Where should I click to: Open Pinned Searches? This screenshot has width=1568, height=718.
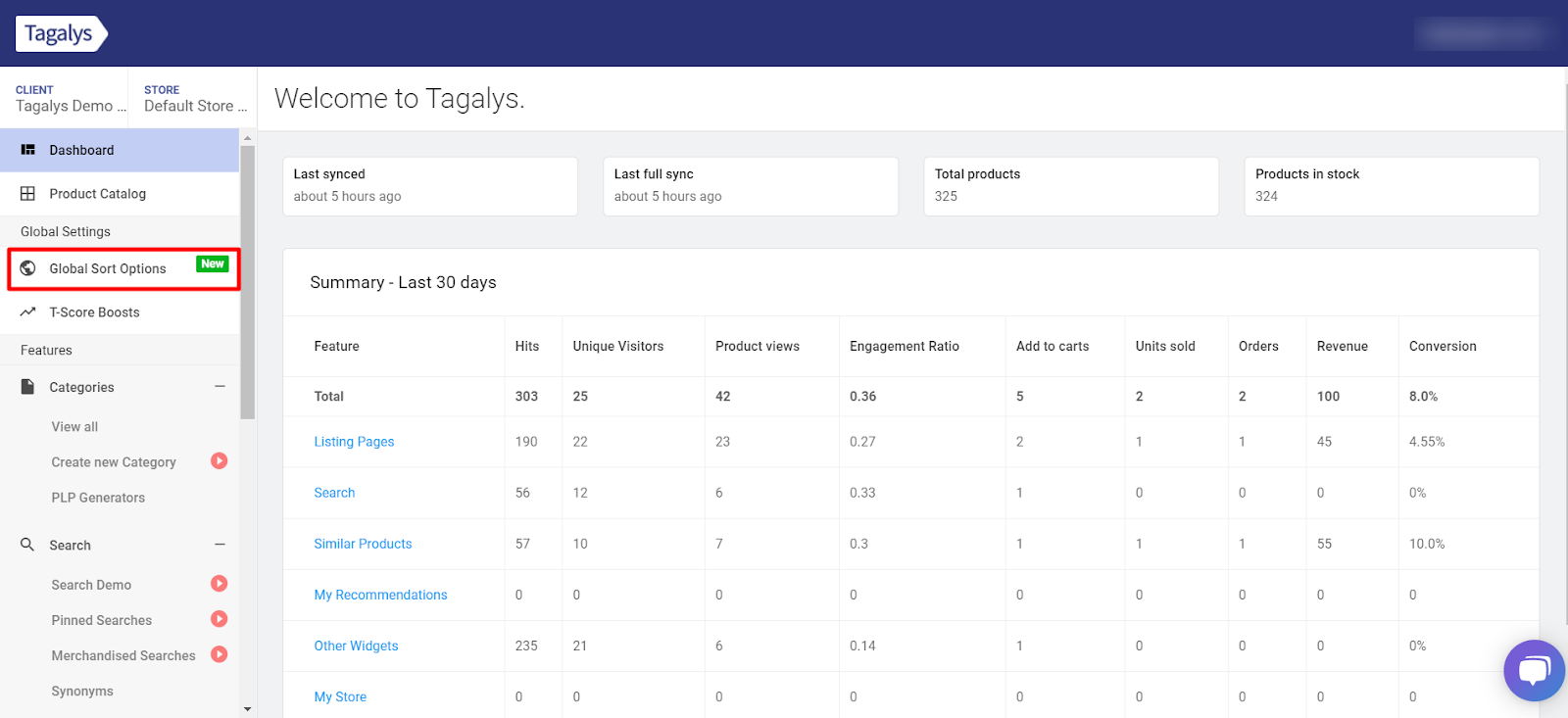click(102, 620)
